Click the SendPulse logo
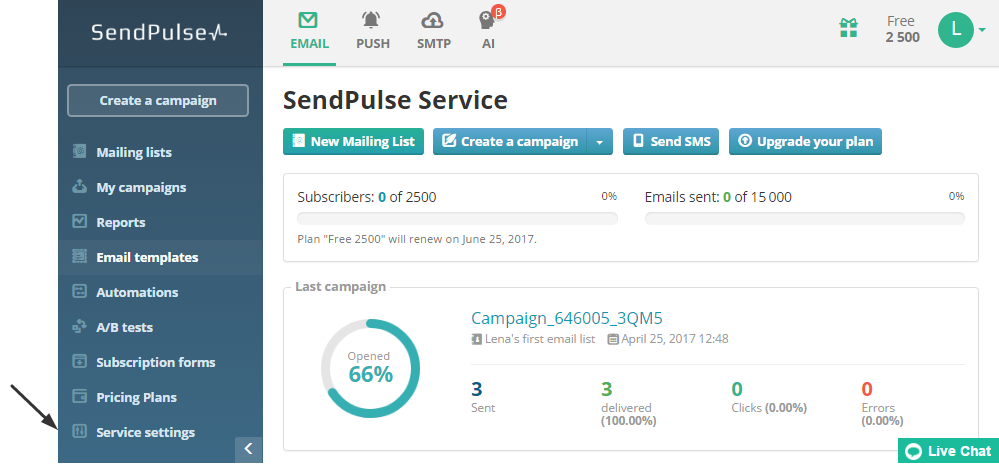The image size is (999, 464). tap(159, 32)
